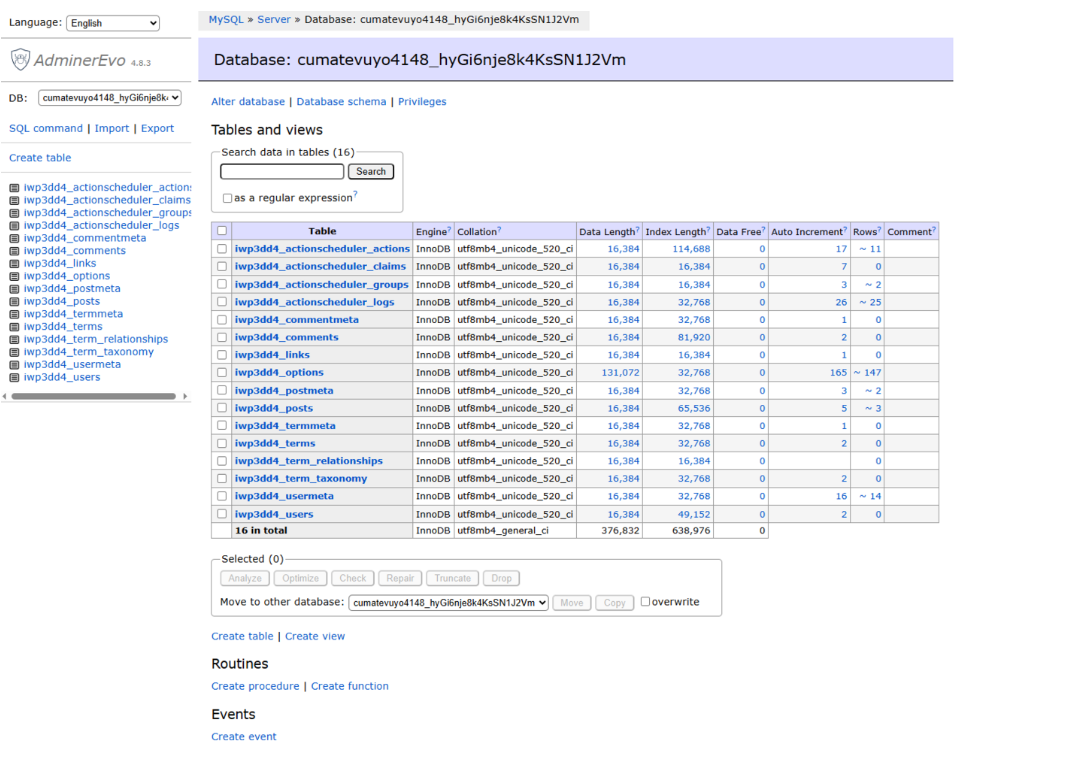Click select-data icon beside iwp3dd4_actionscheduler_claims in sidebar
Viewport: 1070px width, 758px height.
(x=14, y=201)
